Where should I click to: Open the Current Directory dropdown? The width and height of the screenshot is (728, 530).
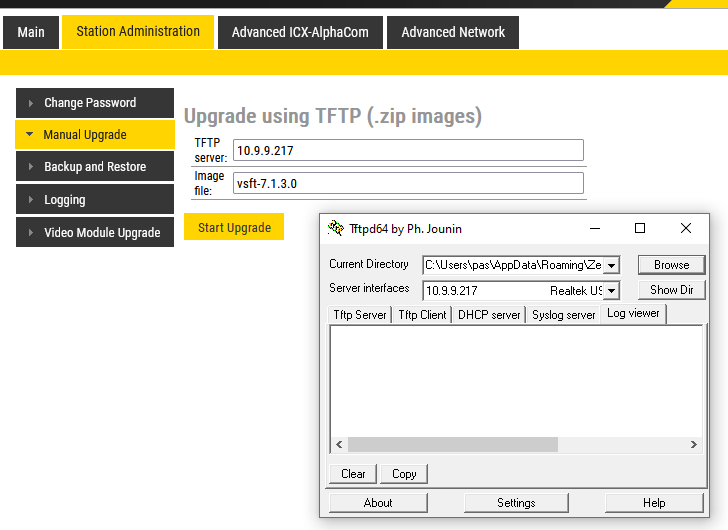coord(612,265)
